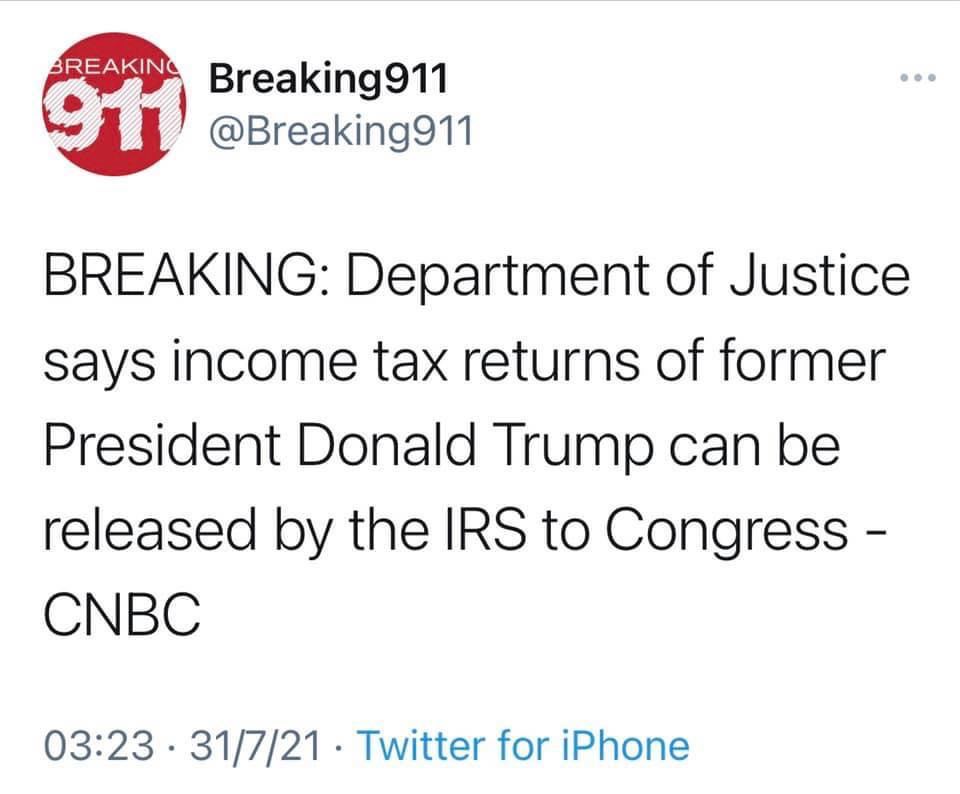This screenshot has height=794, width=960.
Task: Open the Twitter for iPhone source link
Action: [x=522, y=746]
